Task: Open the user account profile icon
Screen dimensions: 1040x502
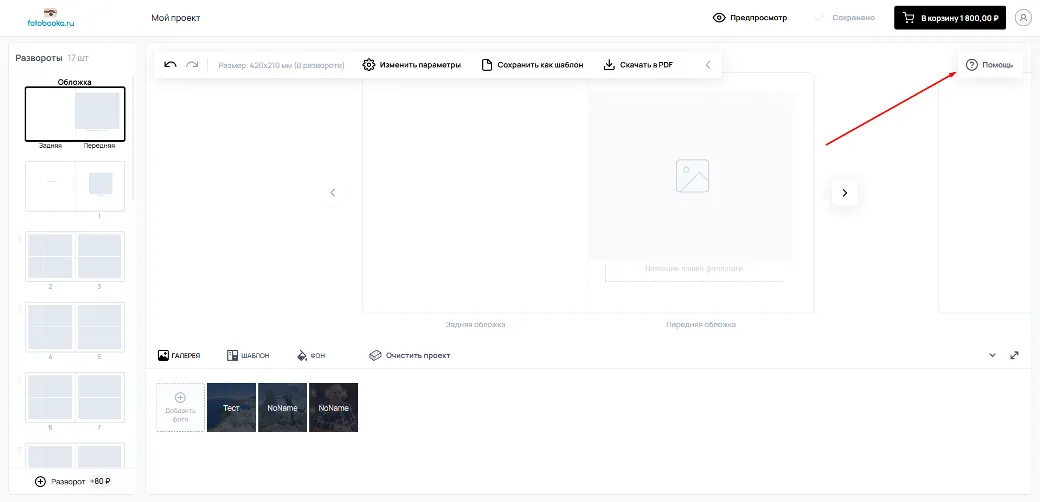Action: point(1022,18)
